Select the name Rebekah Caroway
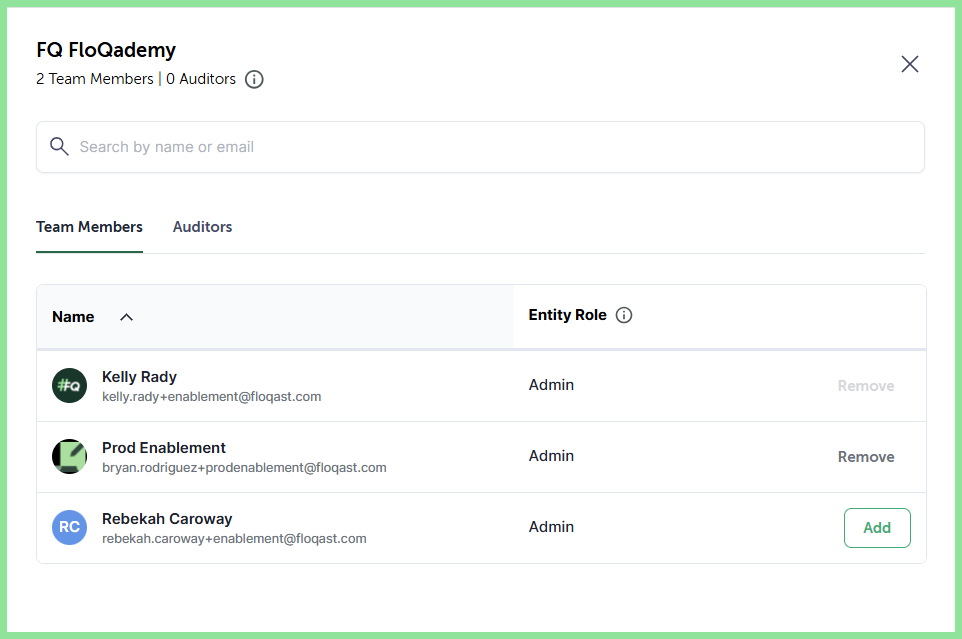 pos(167,519)
